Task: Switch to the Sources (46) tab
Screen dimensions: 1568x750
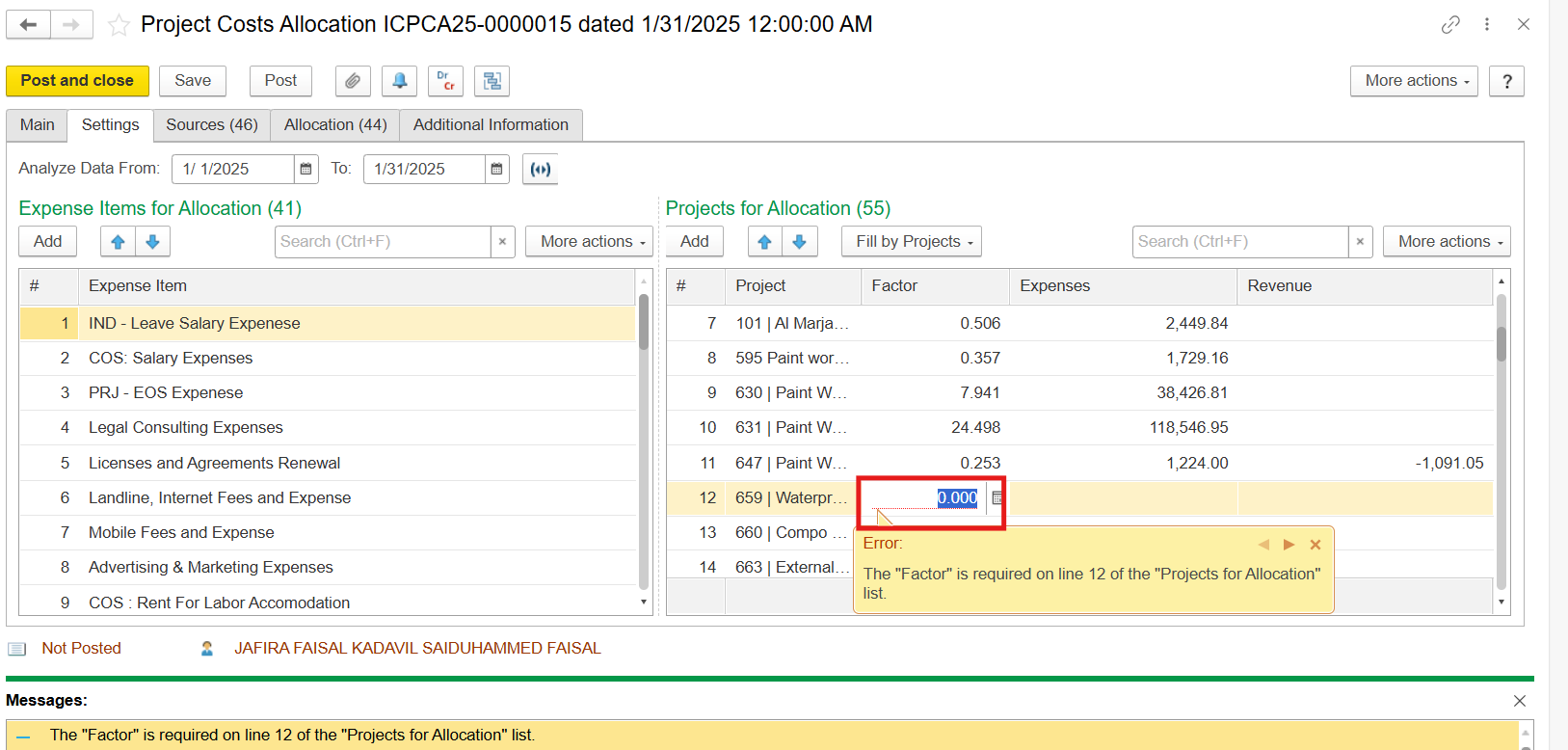Action: 211,125
